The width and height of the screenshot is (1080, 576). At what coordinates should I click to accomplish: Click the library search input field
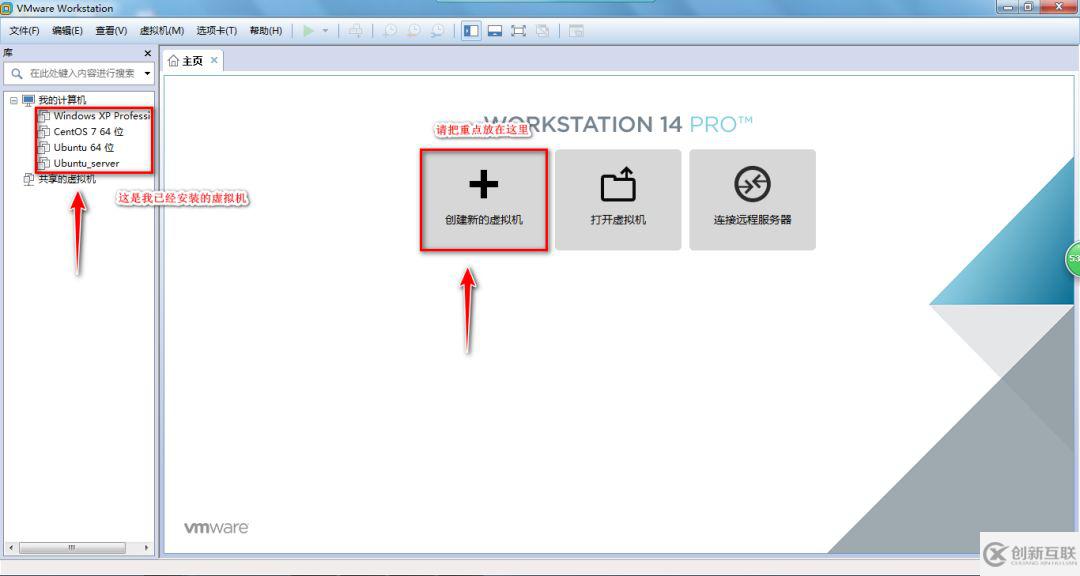(x=79, y=73)
